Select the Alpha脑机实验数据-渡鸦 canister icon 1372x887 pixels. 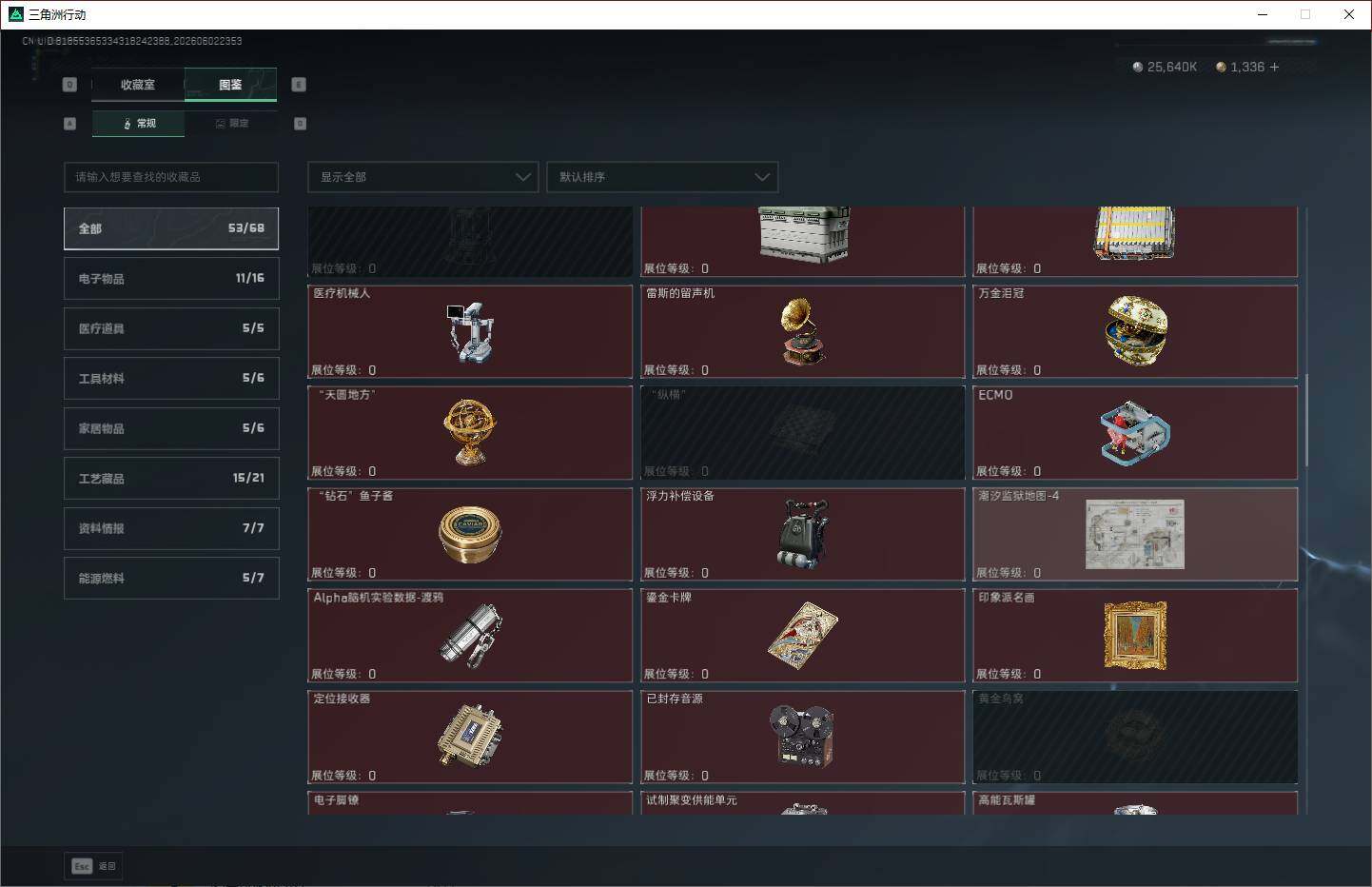(x=469, y=636)
